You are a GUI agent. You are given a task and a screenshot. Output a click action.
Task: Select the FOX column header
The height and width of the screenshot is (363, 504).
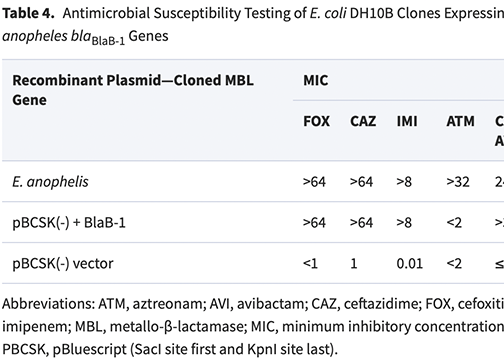(316, 121)
